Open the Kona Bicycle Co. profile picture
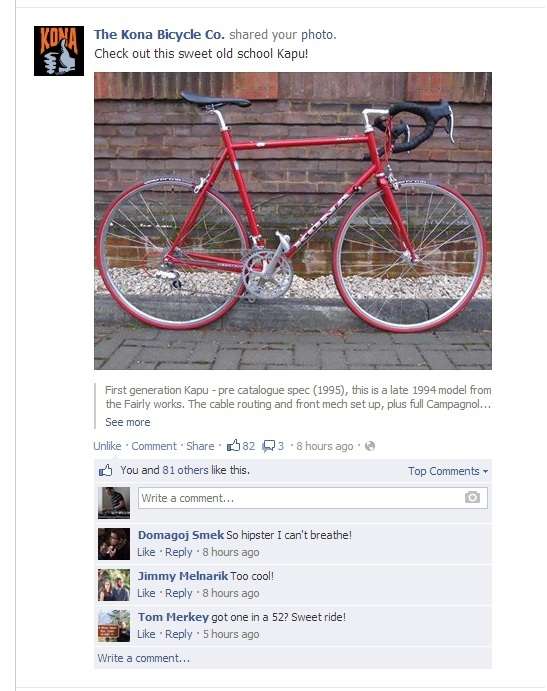 click(59, 51)
